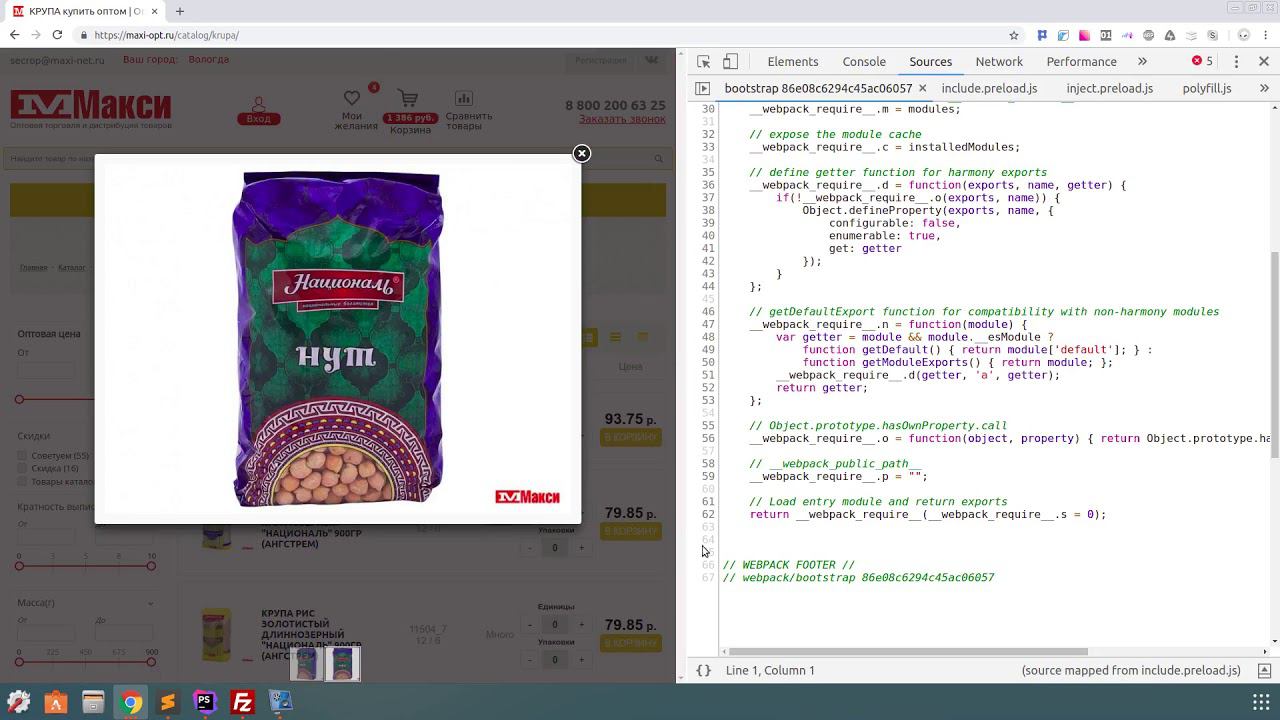Select the Sources panel tab
This screenshot has width=1280, height=720.
coord(930,61)
